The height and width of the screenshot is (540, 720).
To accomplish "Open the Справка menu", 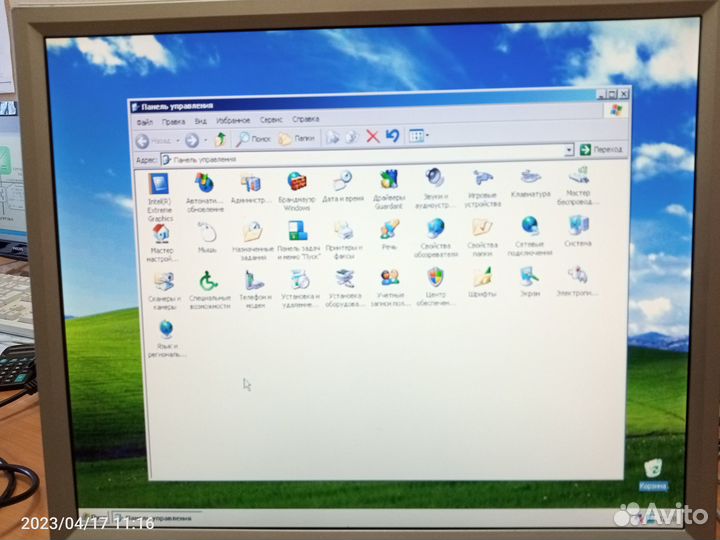I will tap(306, 119).
